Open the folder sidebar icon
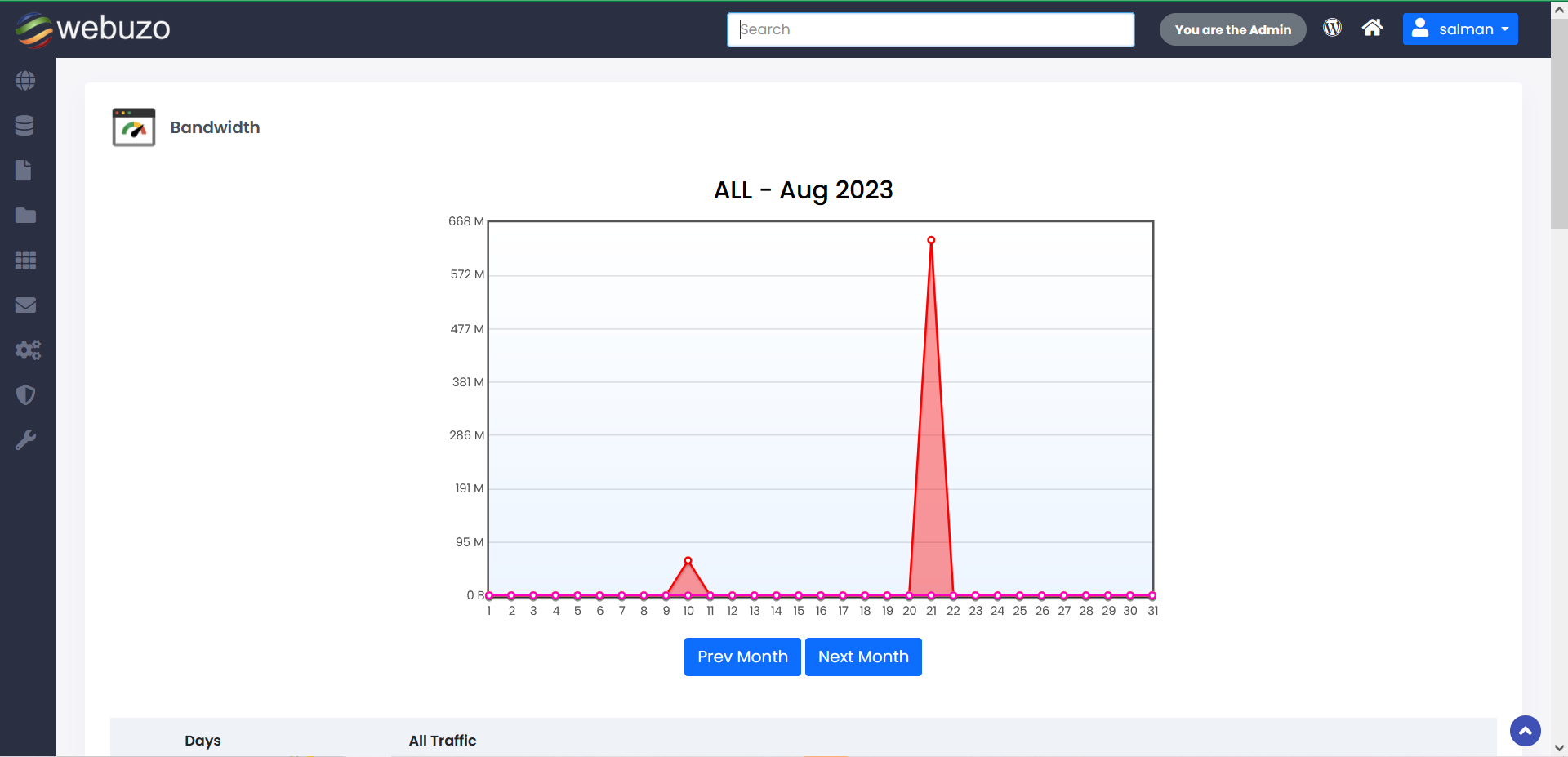 coord(25,216)
